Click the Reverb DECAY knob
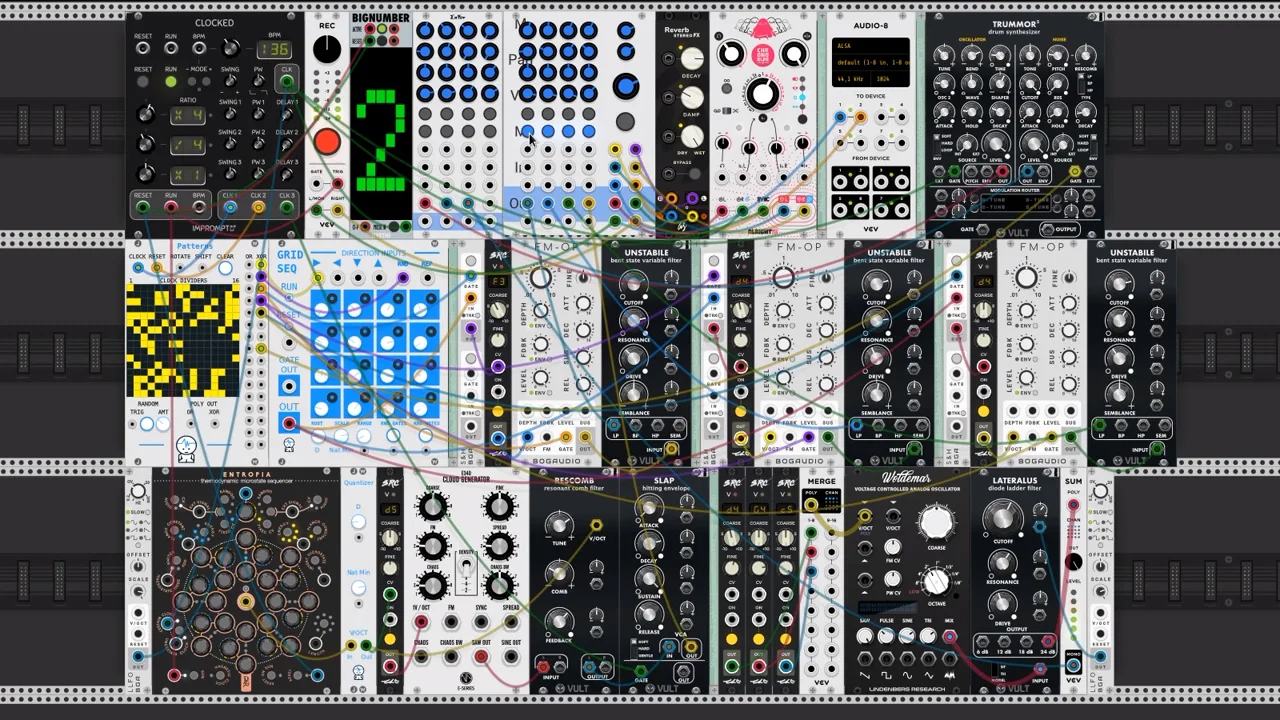 click(692, 58)
